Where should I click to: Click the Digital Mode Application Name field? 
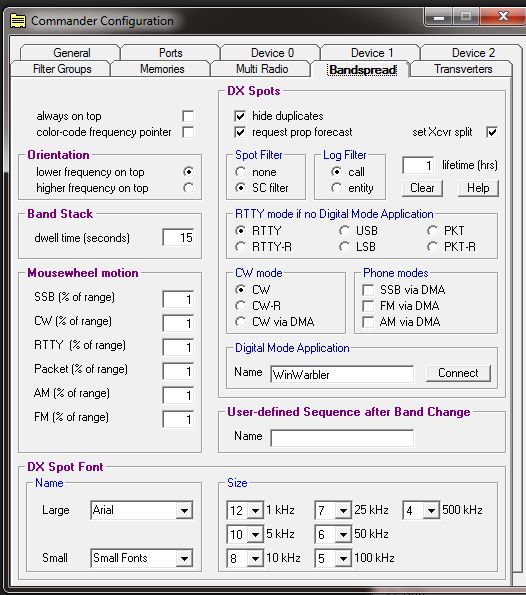coord(342,375)
